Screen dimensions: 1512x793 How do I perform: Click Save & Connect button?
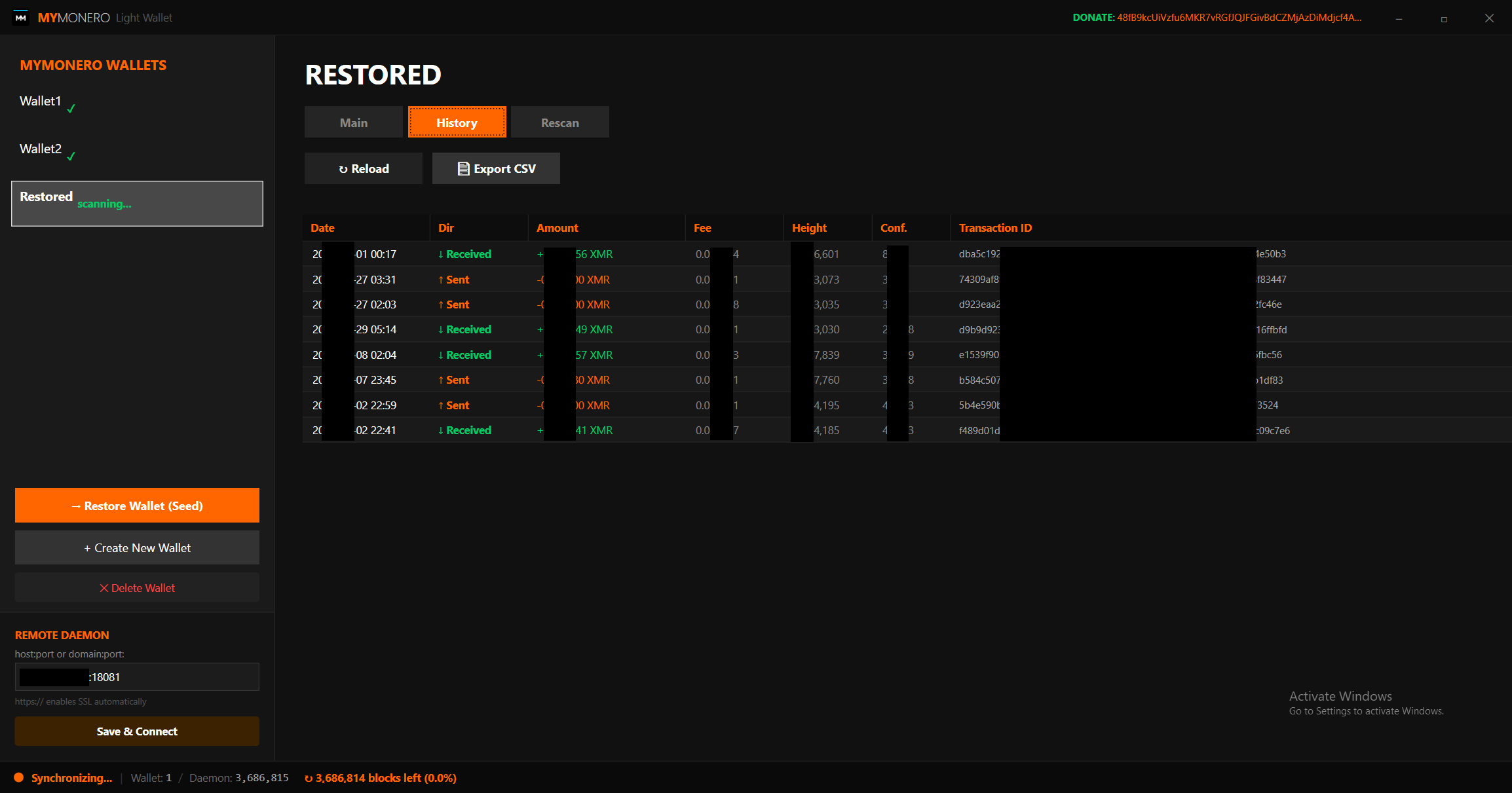[137, 731]
